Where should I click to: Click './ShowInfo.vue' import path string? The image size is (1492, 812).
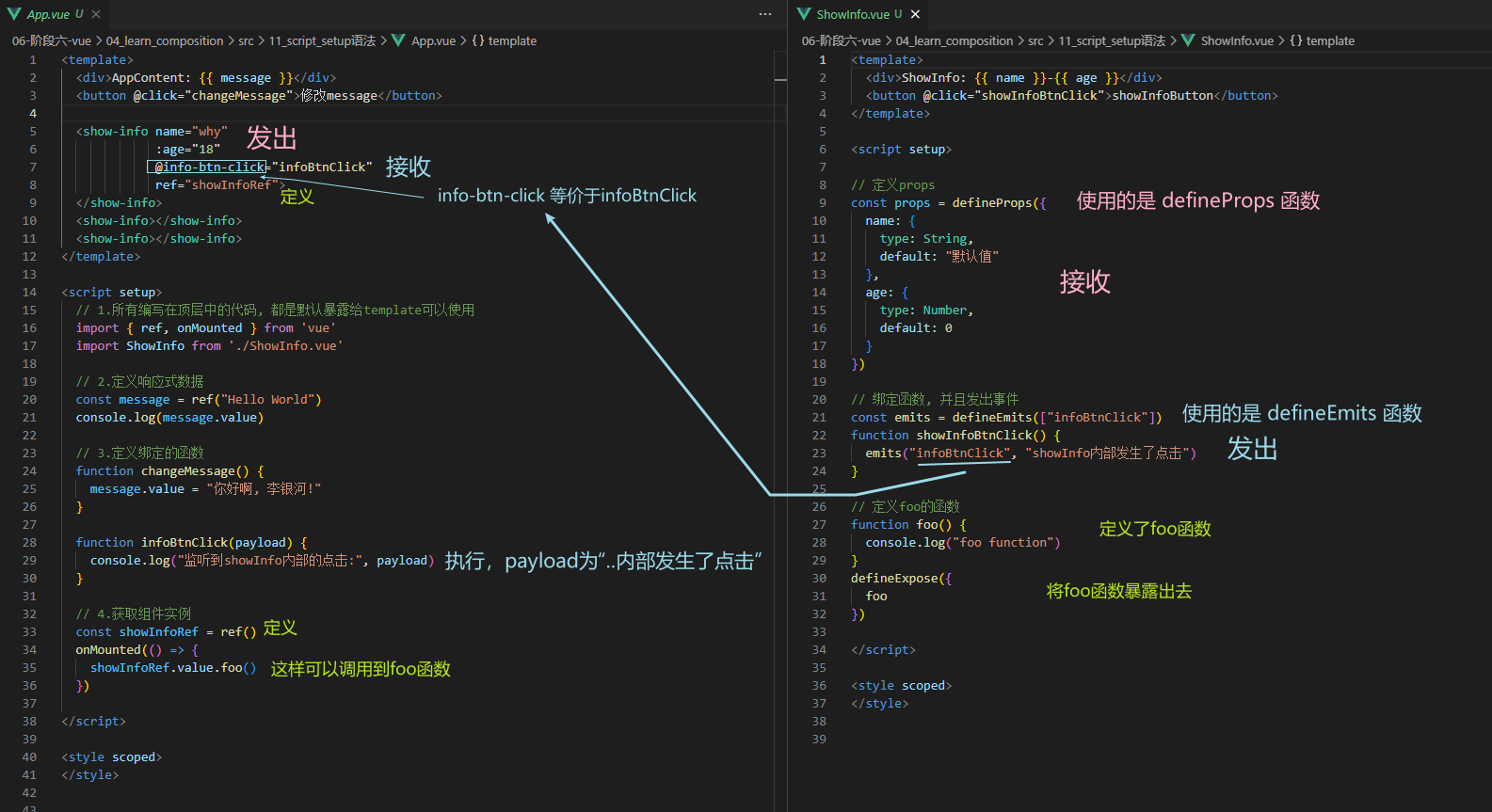point(285,345)
